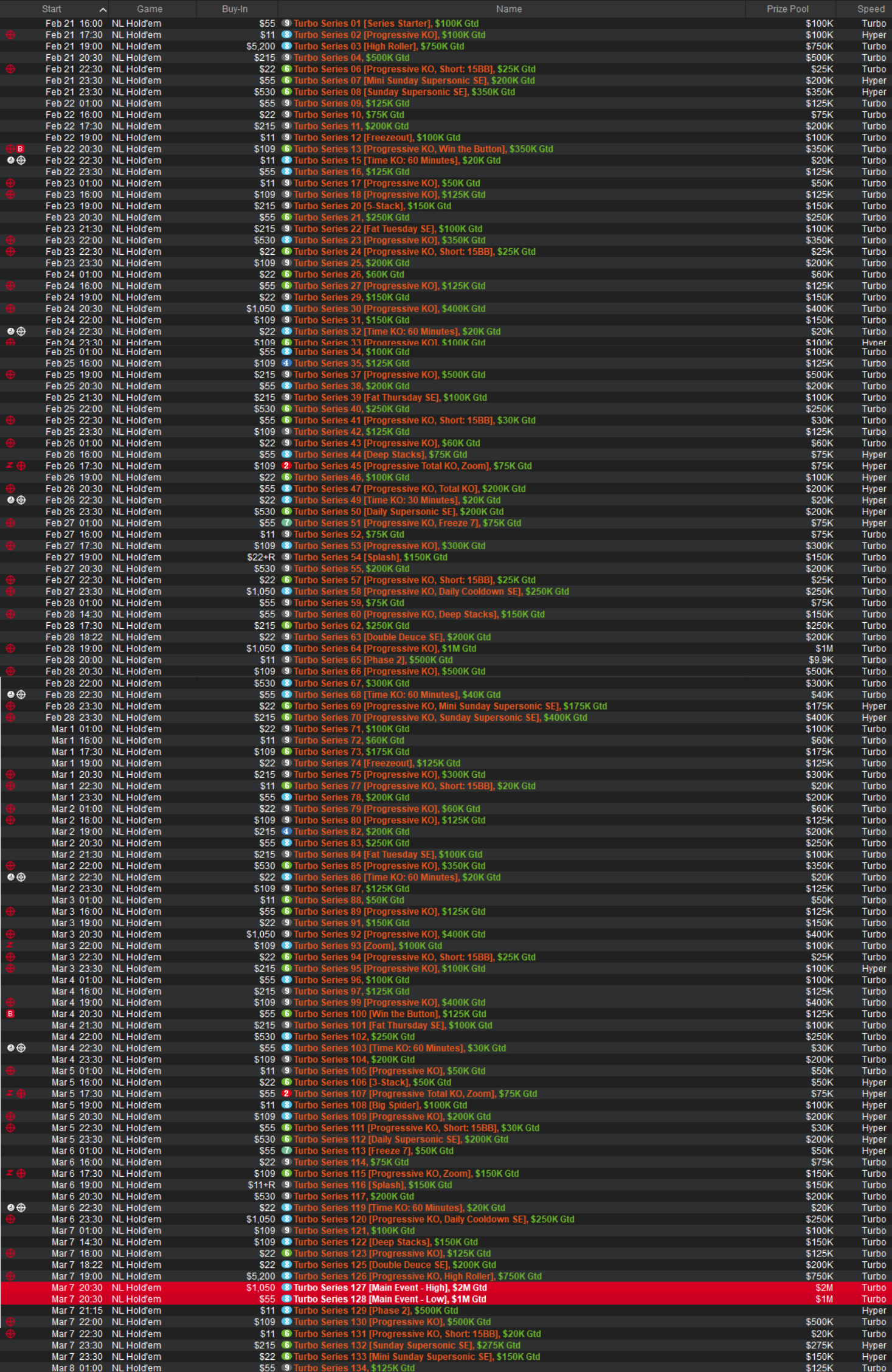Toggle sort direction arrow on the Start column
This screenshot has width=892, height=1372.
(103, 10)
